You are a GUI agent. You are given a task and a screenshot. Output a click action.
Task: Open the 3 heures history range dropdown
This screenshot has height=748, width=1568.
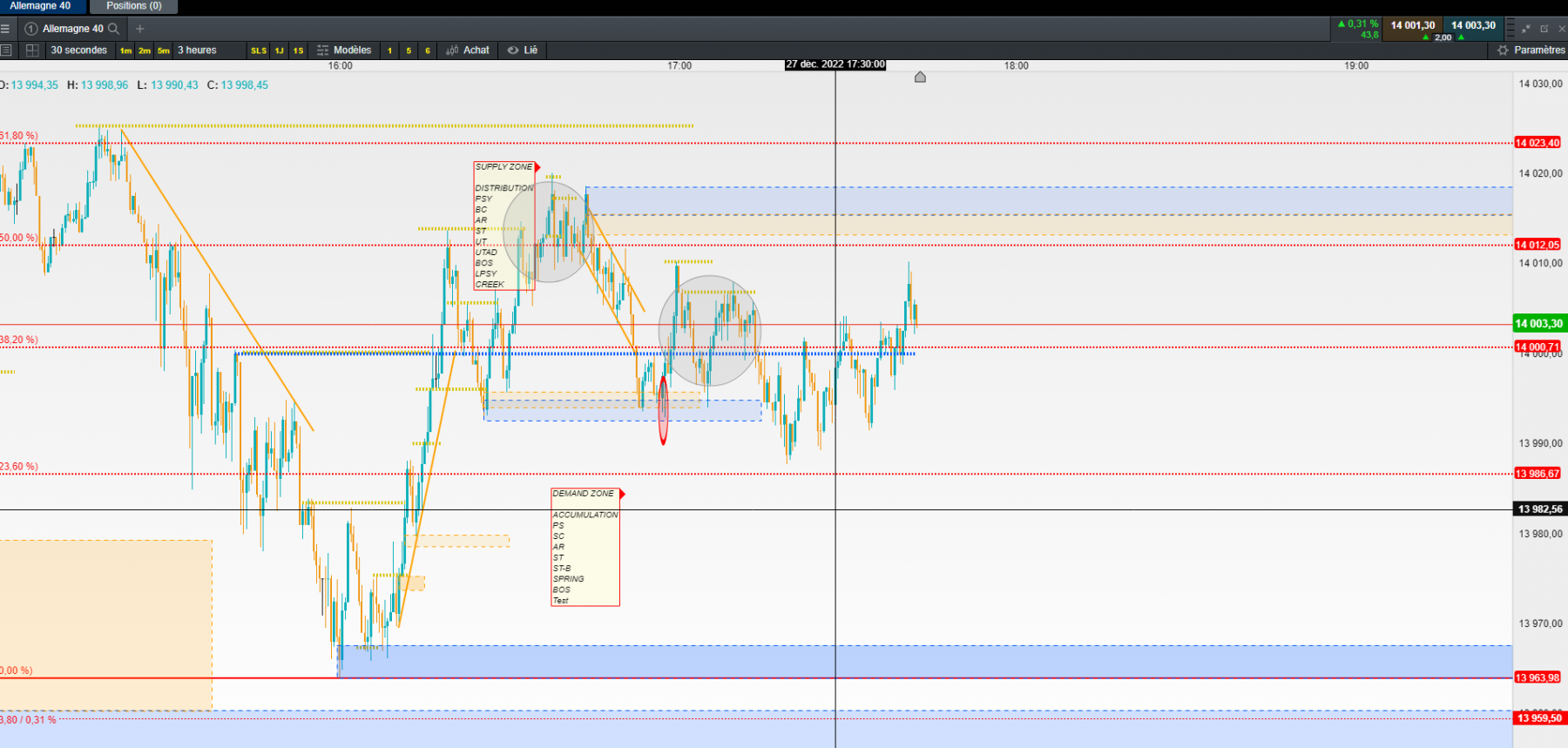[197, 51]
